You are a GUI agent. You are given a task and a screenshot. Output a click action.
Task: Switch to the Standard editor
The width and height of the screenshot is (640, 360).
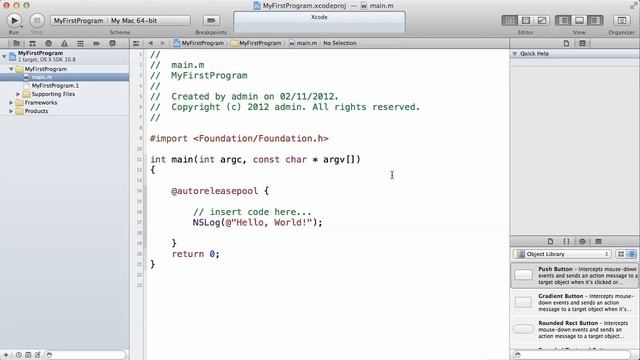click(509, 20)
